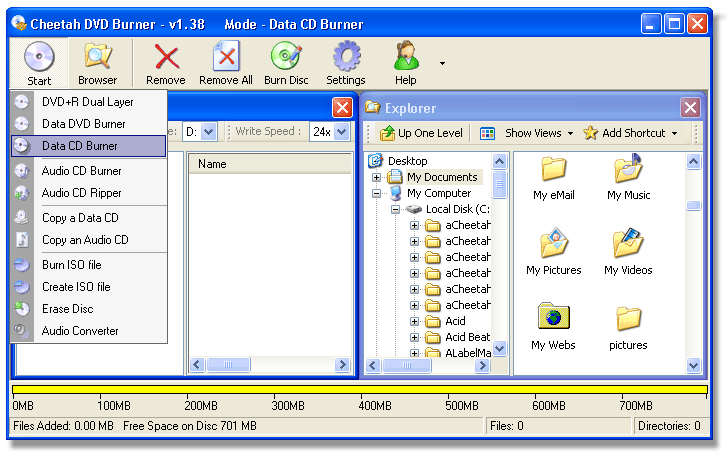Open Settings from the gear icon
Image resolution: width=728 pixels, height=458 pixels.
[x=346, y=63]
